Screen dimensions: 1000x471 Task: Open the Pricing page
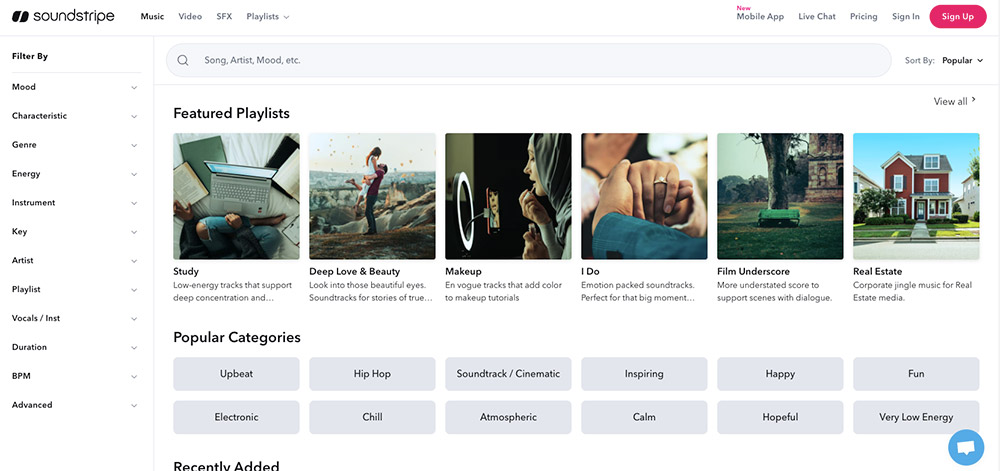point(864,17)
